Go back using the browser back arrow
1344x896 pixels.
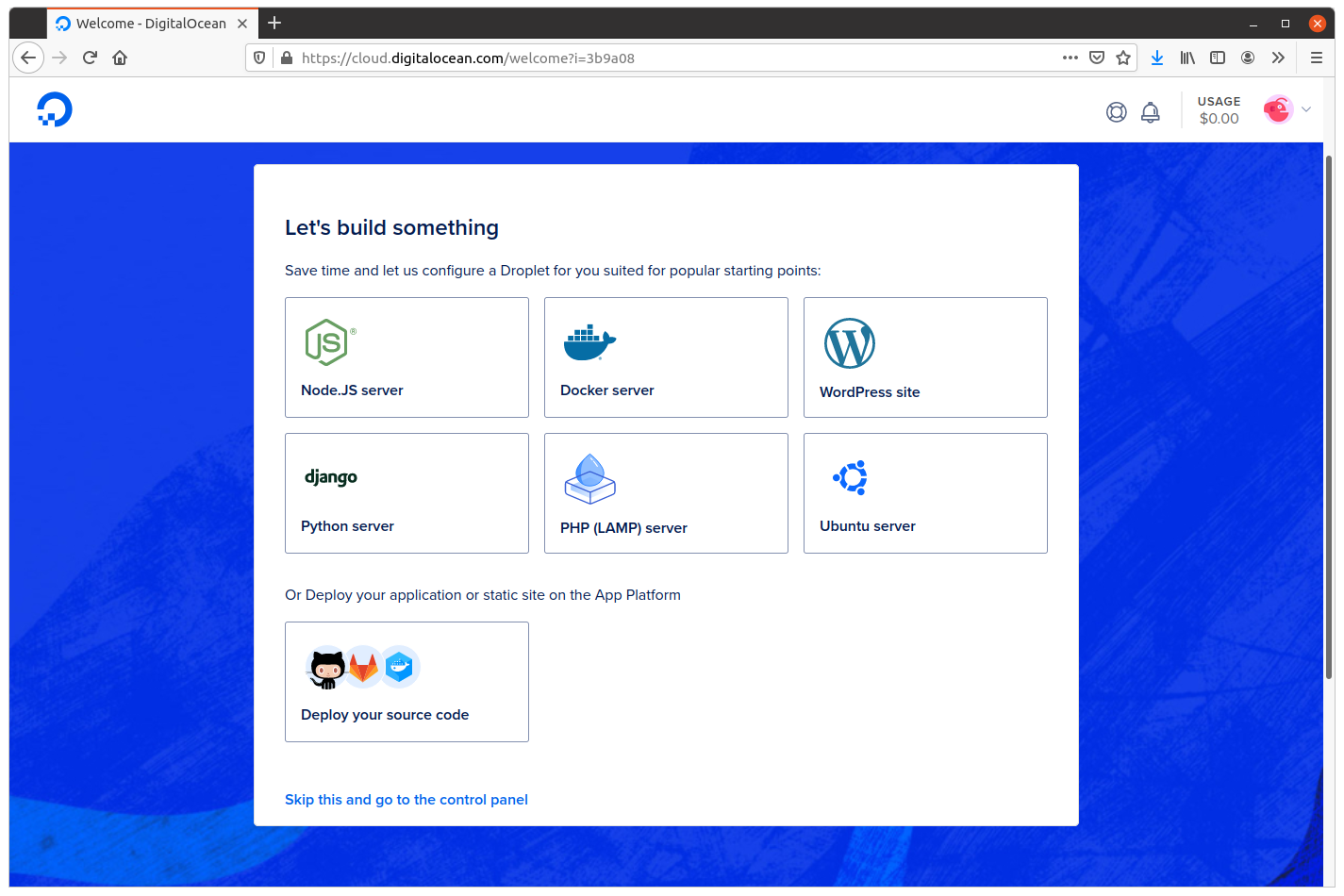click(28, 58)
